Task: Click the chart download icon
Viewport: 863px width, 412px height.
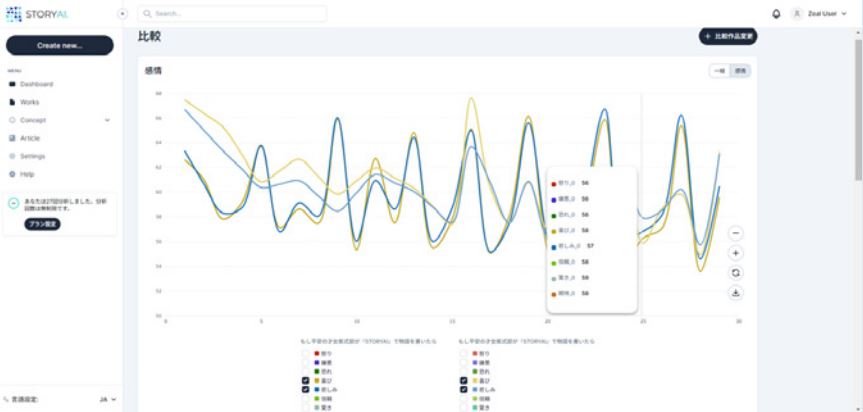Action: (x=736, y=293)
